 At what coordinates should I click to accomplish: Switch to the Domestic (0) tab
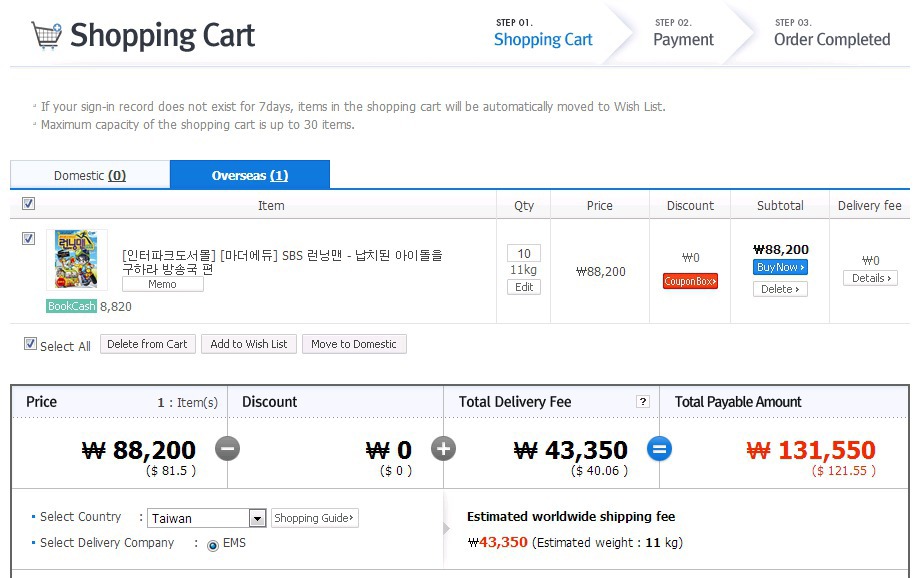click(90, 175)
